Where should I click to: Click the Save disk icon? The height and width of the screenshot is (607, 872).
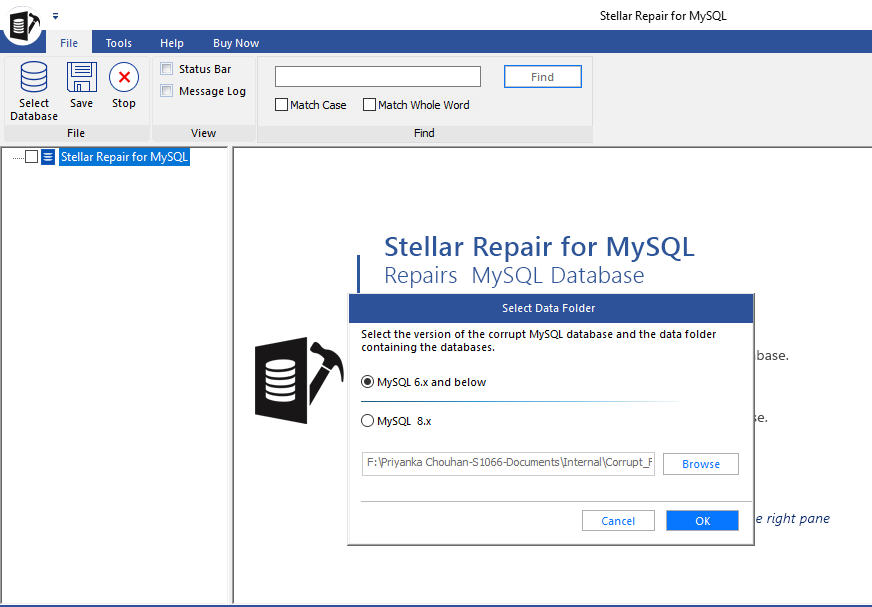81,78
